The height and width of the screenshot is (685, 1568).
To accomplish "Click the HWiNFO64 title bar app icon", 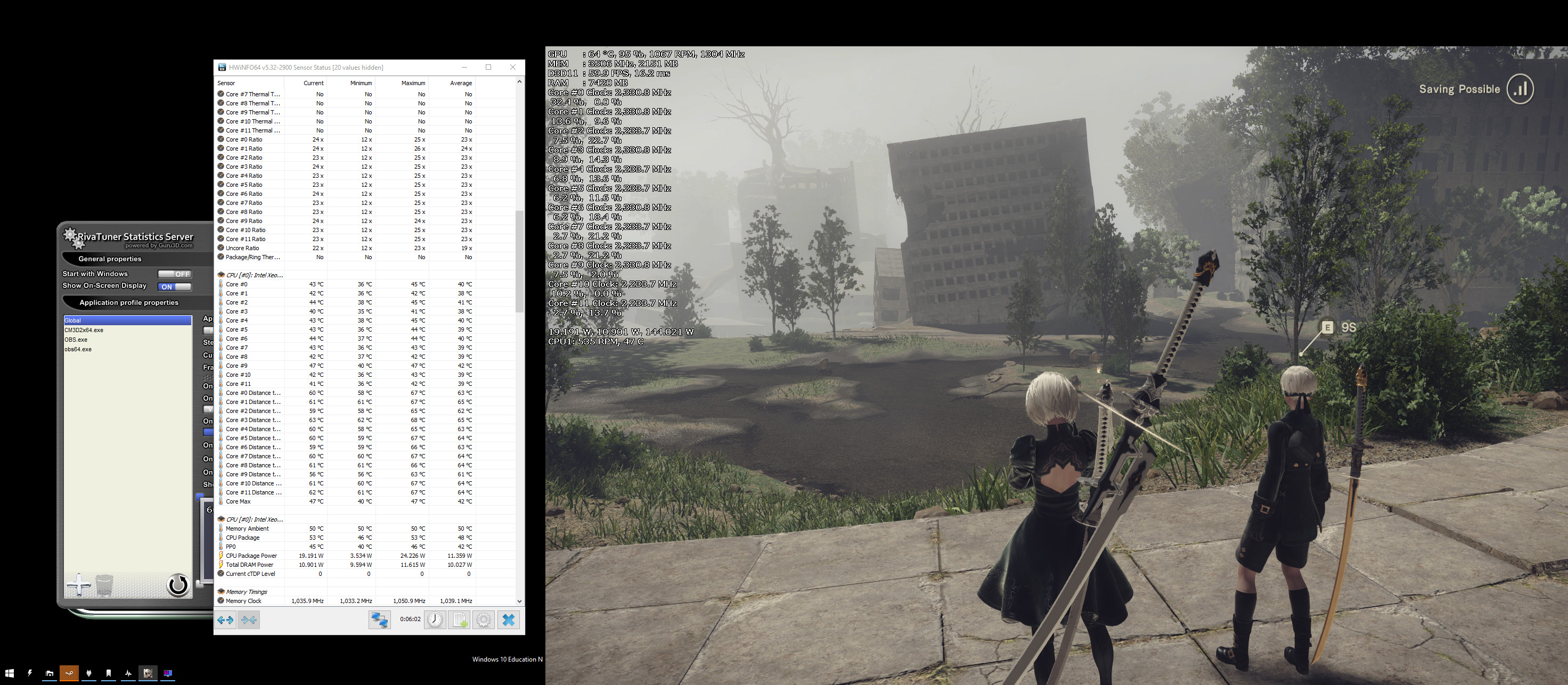I will [222, 68].
